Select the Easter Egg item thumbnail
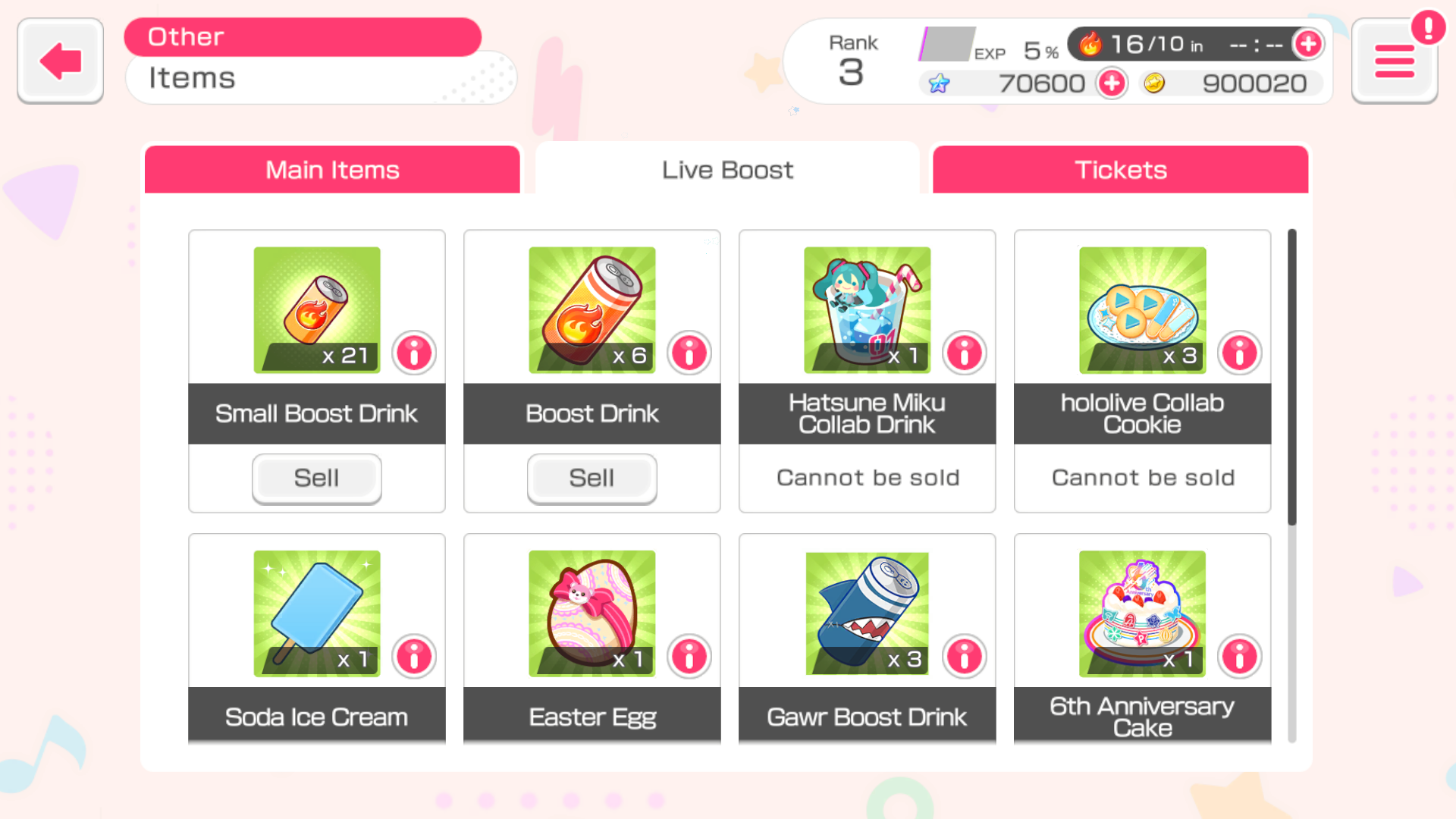Viewport: 1456px width, 819px height. pos(592,613)
